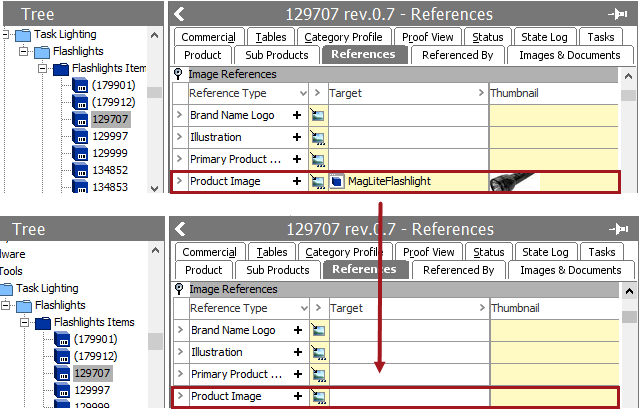Add an Illustration reference in upper window
The image size is (639, 409).
pos(297,137)
